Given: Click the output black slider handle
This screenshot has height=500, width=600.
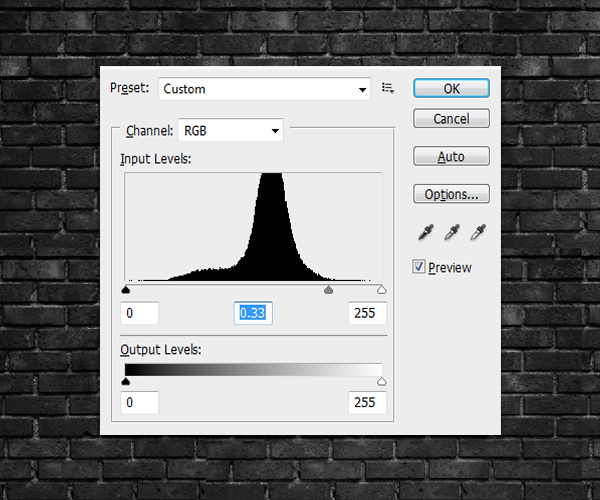Looking at the screenshot, I should 126,382.
